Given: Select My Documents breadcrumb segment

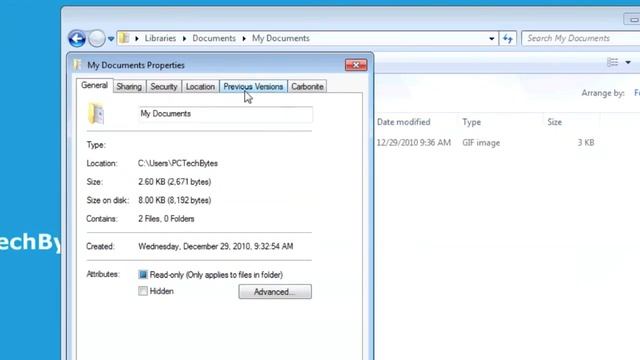Looking at the screenshot, I should [x=281, y=38].
